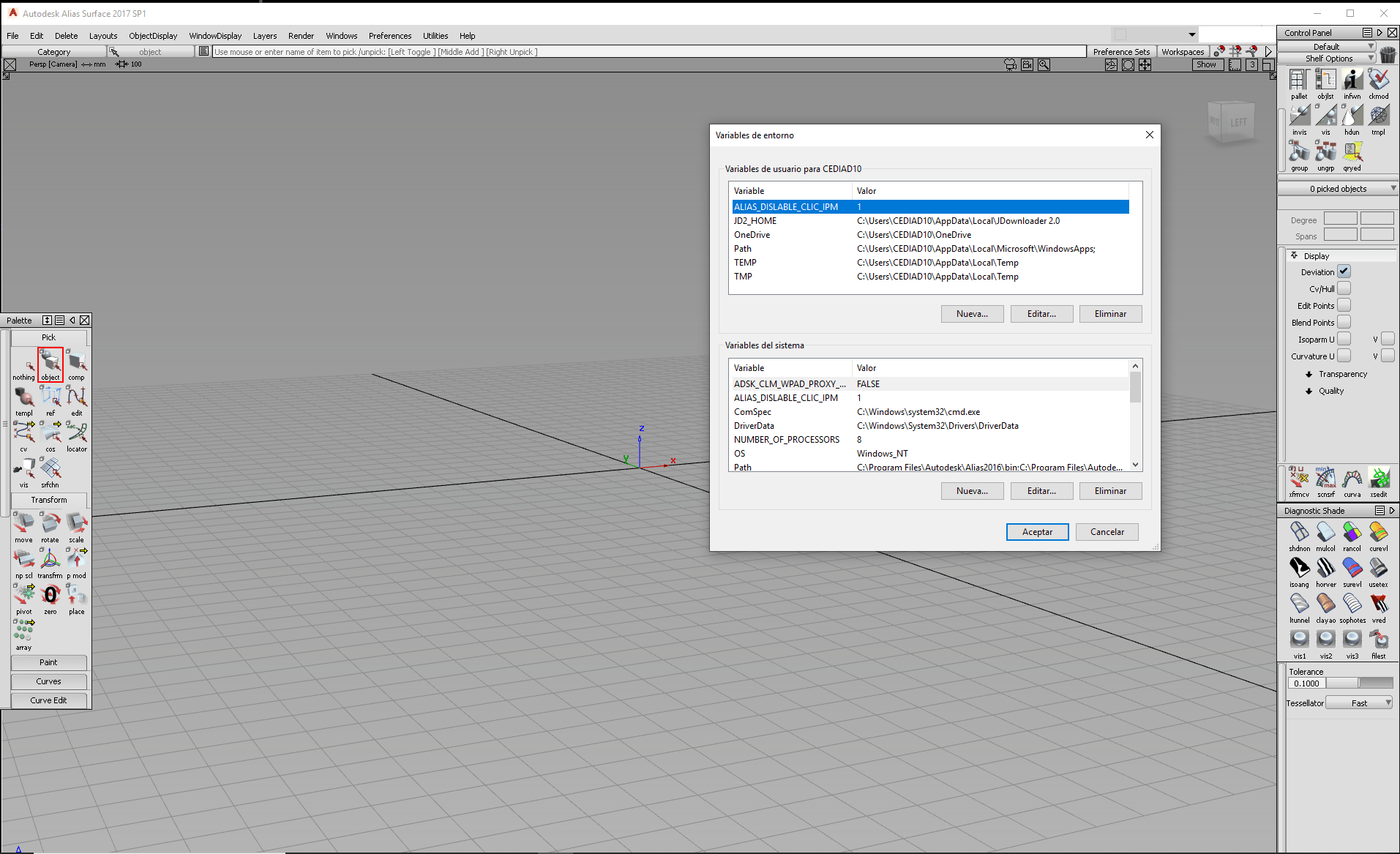This screenshot has height=854, width=1400.
Task: Expand the Curve Edit palette section
Action: 48,700
